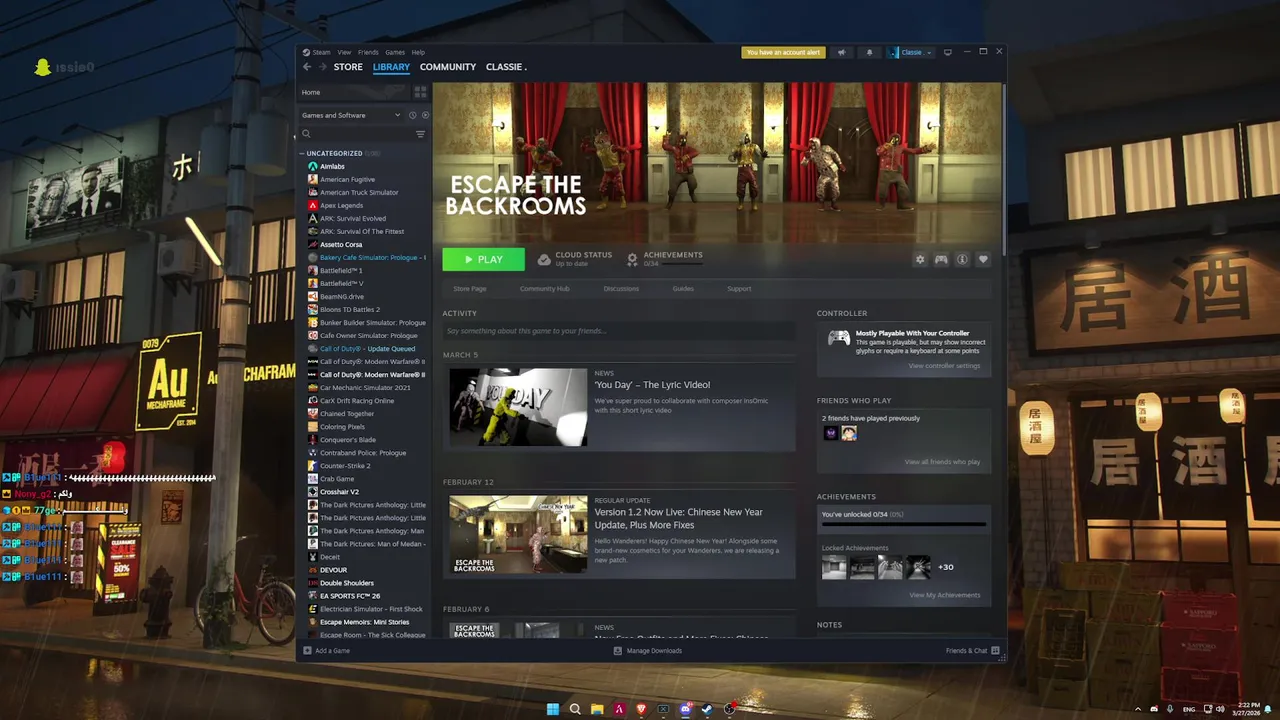Open the Support link
The width and height of the screenshot is (1280, 720).
(x=739, y=289)
